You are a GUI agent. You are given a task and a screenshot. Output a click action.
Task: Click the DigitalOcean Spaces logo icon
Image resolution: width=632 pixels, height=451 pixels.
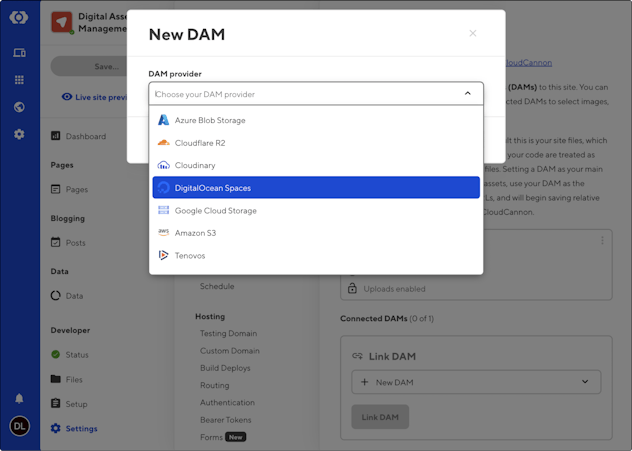163,188
